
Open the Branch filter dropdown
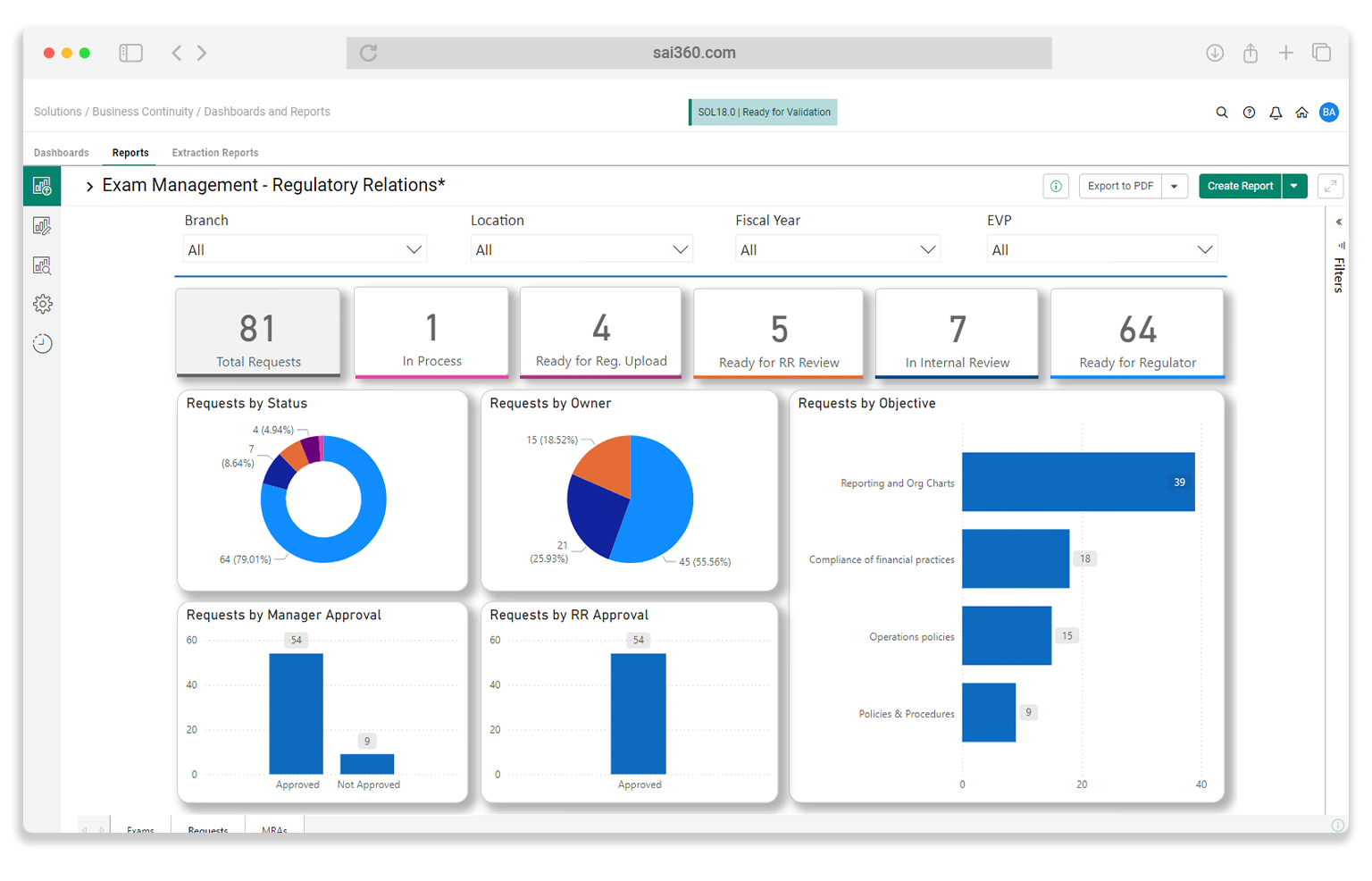coord(305,248)
